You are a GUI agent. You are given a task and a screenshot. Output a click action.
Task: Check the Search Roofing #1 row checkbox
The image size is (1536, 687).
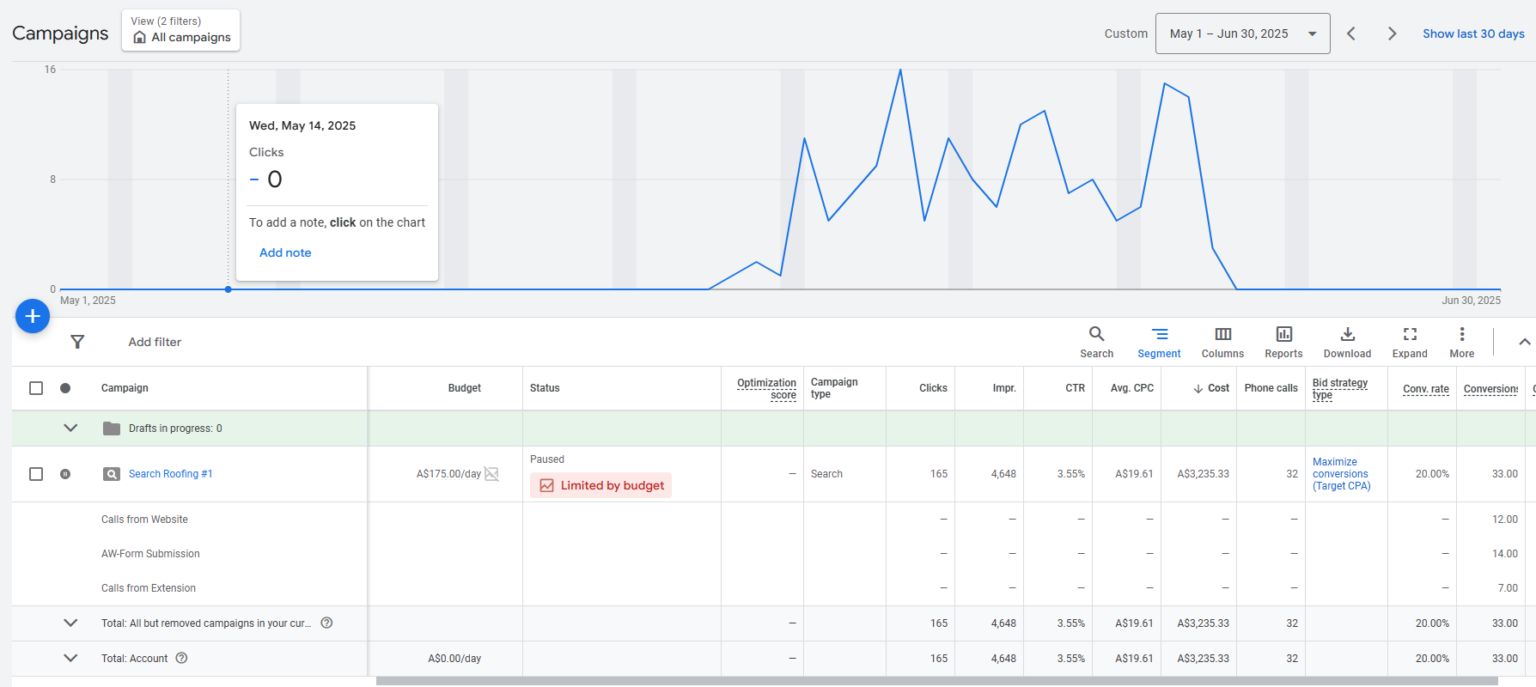tap(36, 474)
